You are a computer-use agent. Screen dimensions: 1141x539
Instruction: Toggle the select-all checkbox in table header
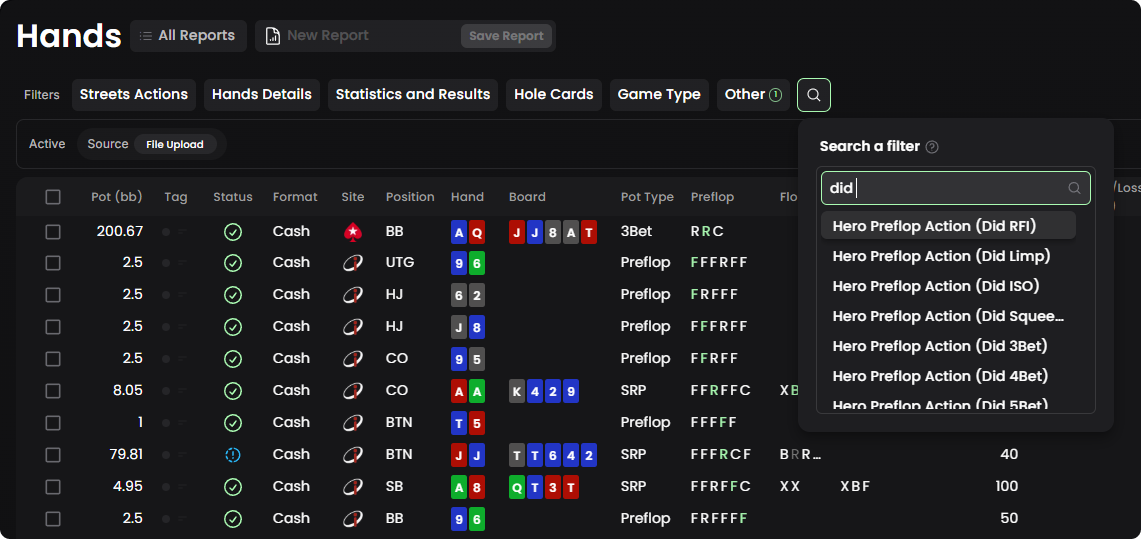[x=53, y=197]
